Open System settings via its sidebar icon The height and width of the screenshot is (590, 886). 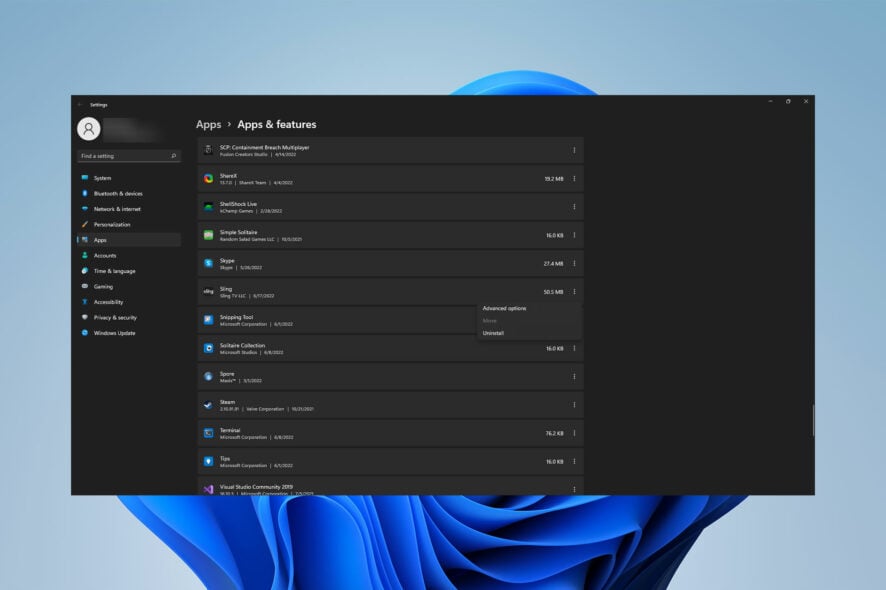[85, 178]
